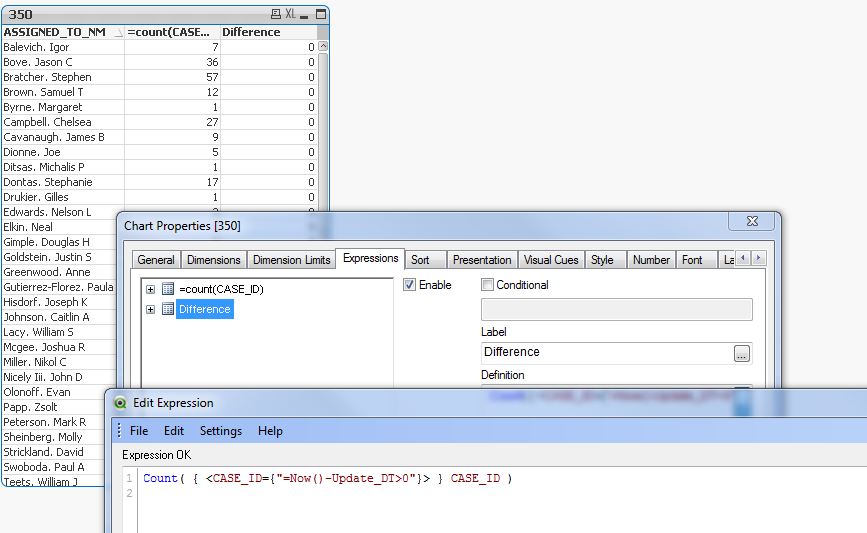Expand the Difference expression tree node

(150, 309)
